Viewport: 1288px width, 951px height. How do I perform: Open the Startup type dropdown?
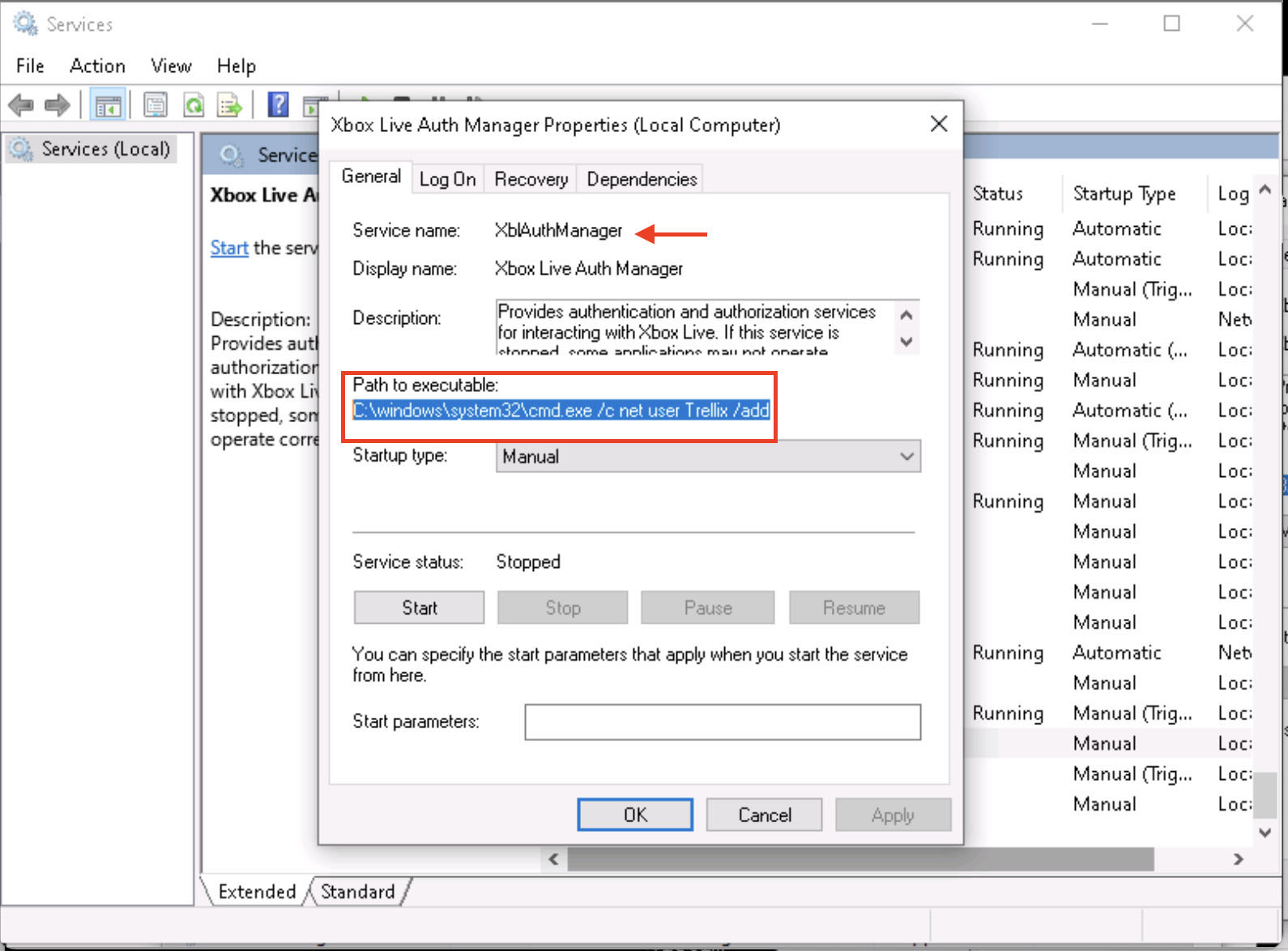(707, 457)
